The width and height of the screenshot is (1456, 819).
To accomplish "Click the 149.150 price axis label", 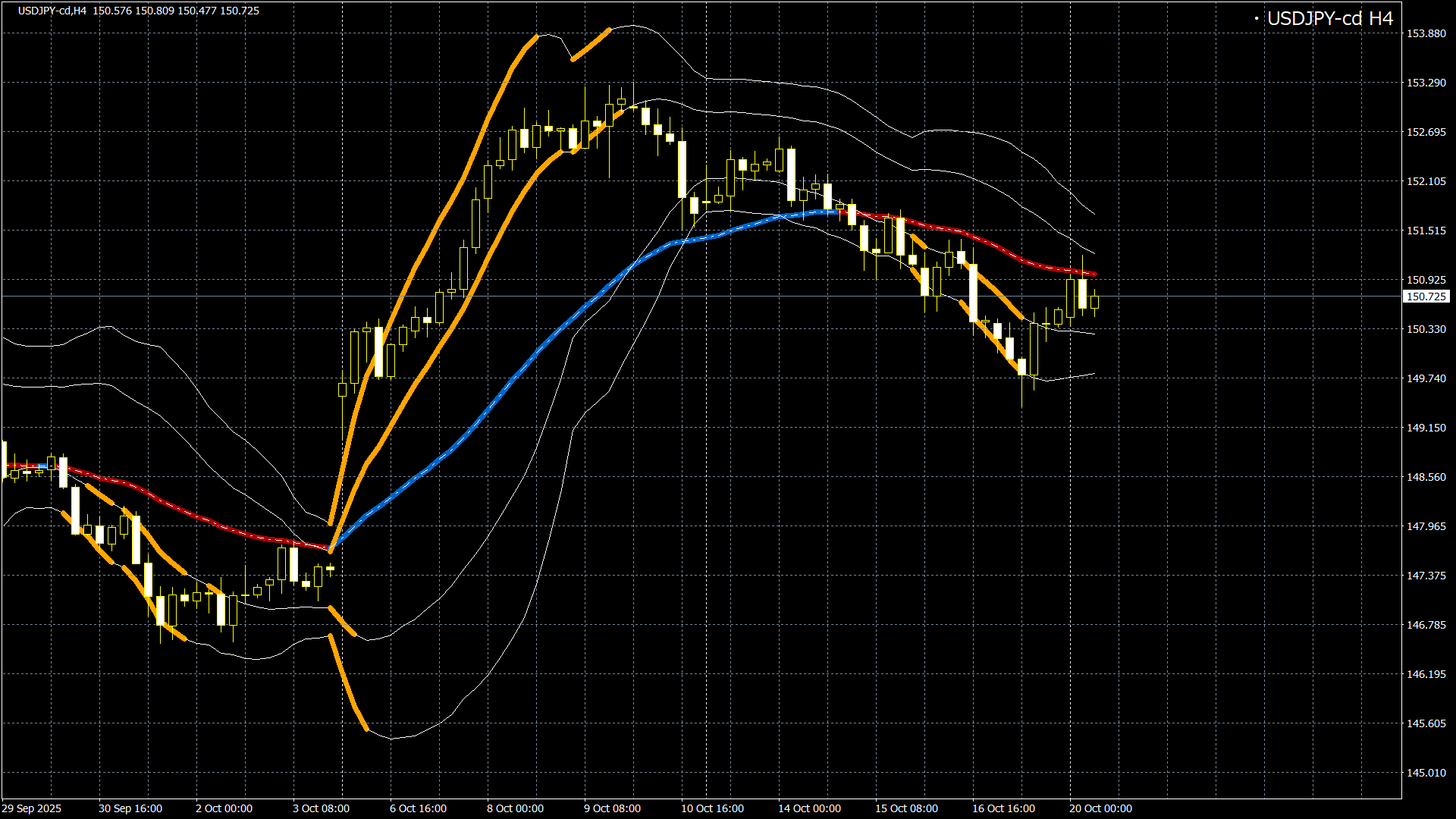I will pyautogui.click(x=1426, y=428).
